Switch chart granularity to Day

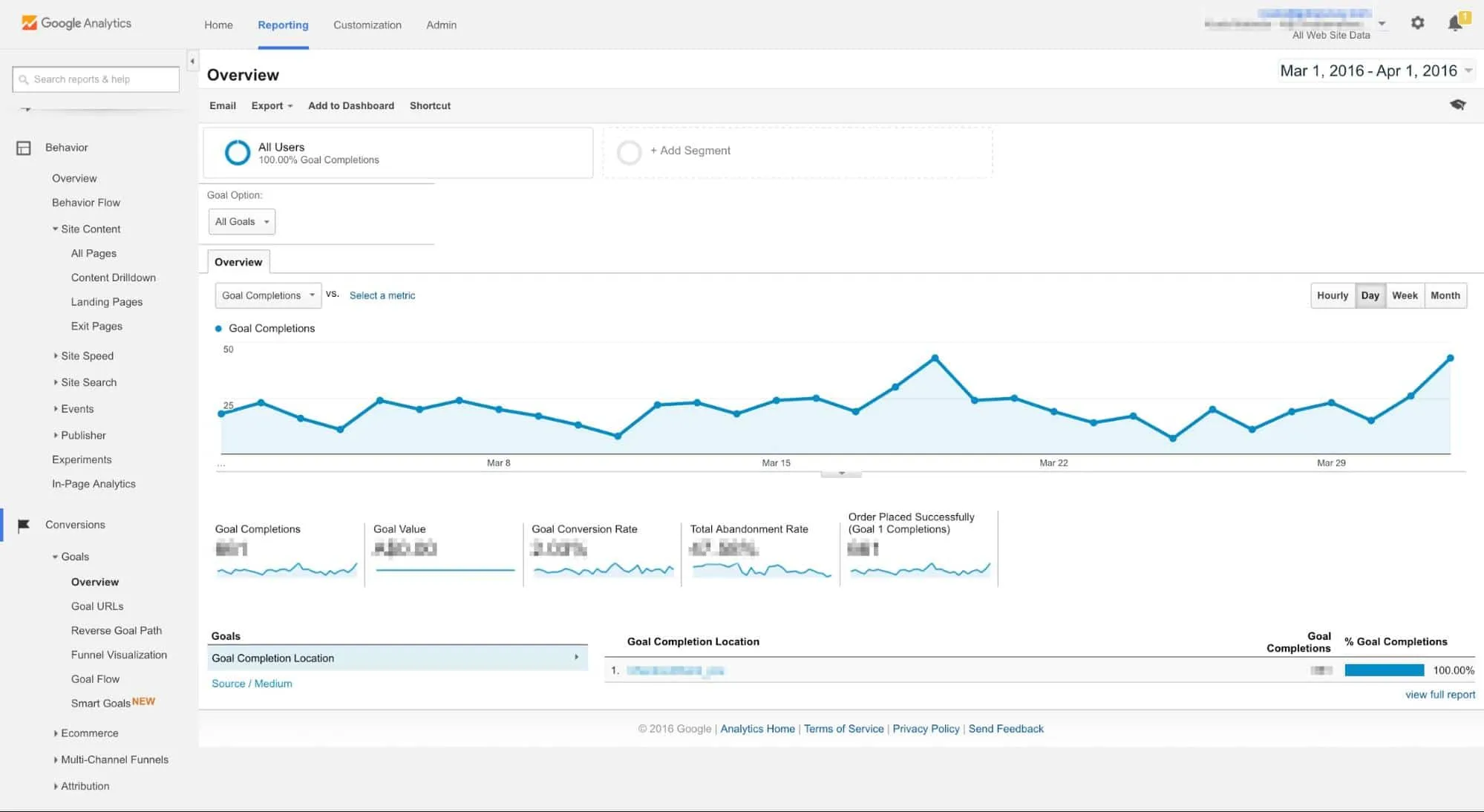coord(1370,295)
